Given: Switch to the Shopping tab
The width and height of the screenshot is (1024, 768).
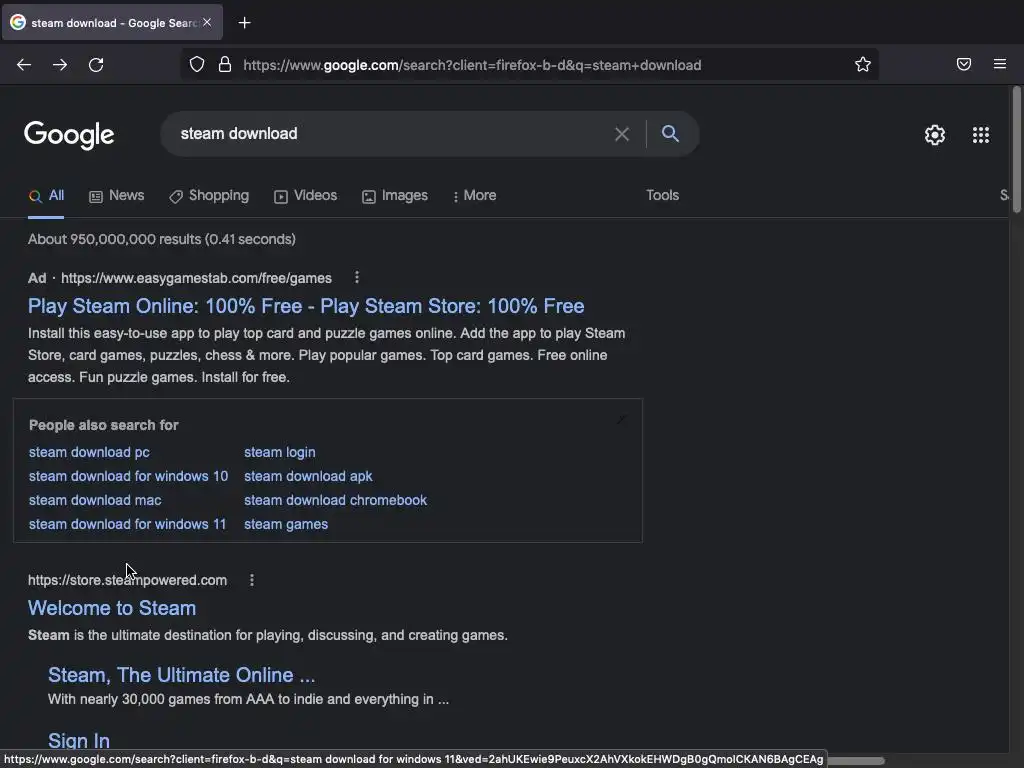Looking at the screenshot, I should (209, 196).
